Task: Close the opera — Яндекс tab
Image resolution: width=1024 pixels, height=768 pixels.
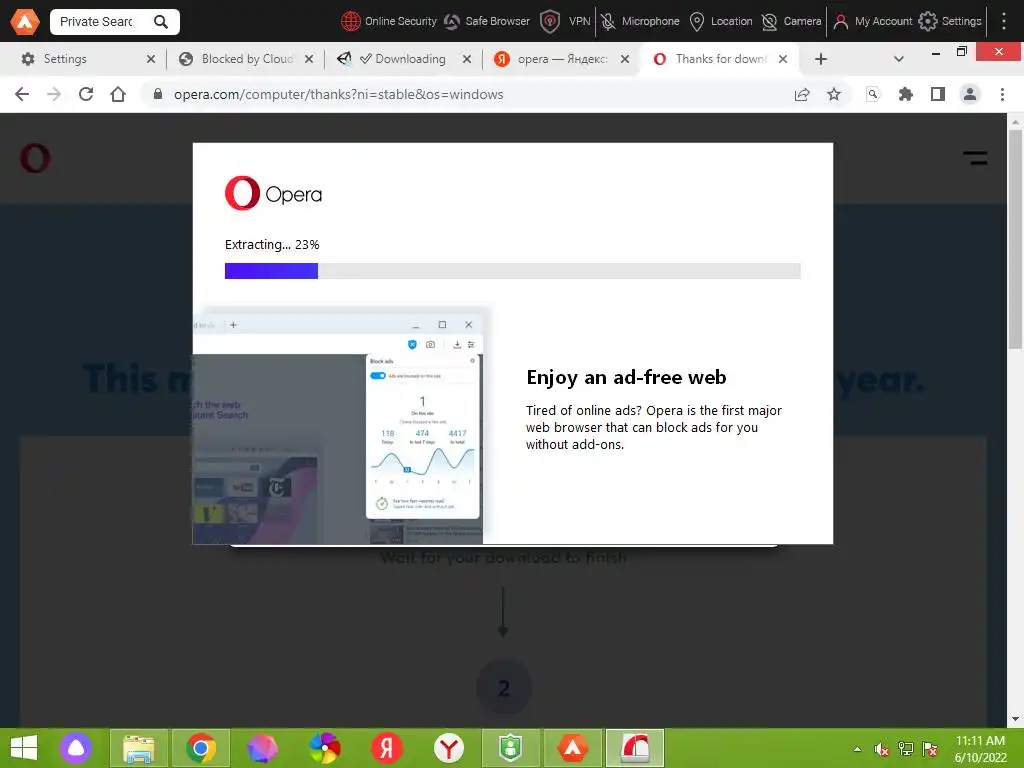Action: (625, 59)
